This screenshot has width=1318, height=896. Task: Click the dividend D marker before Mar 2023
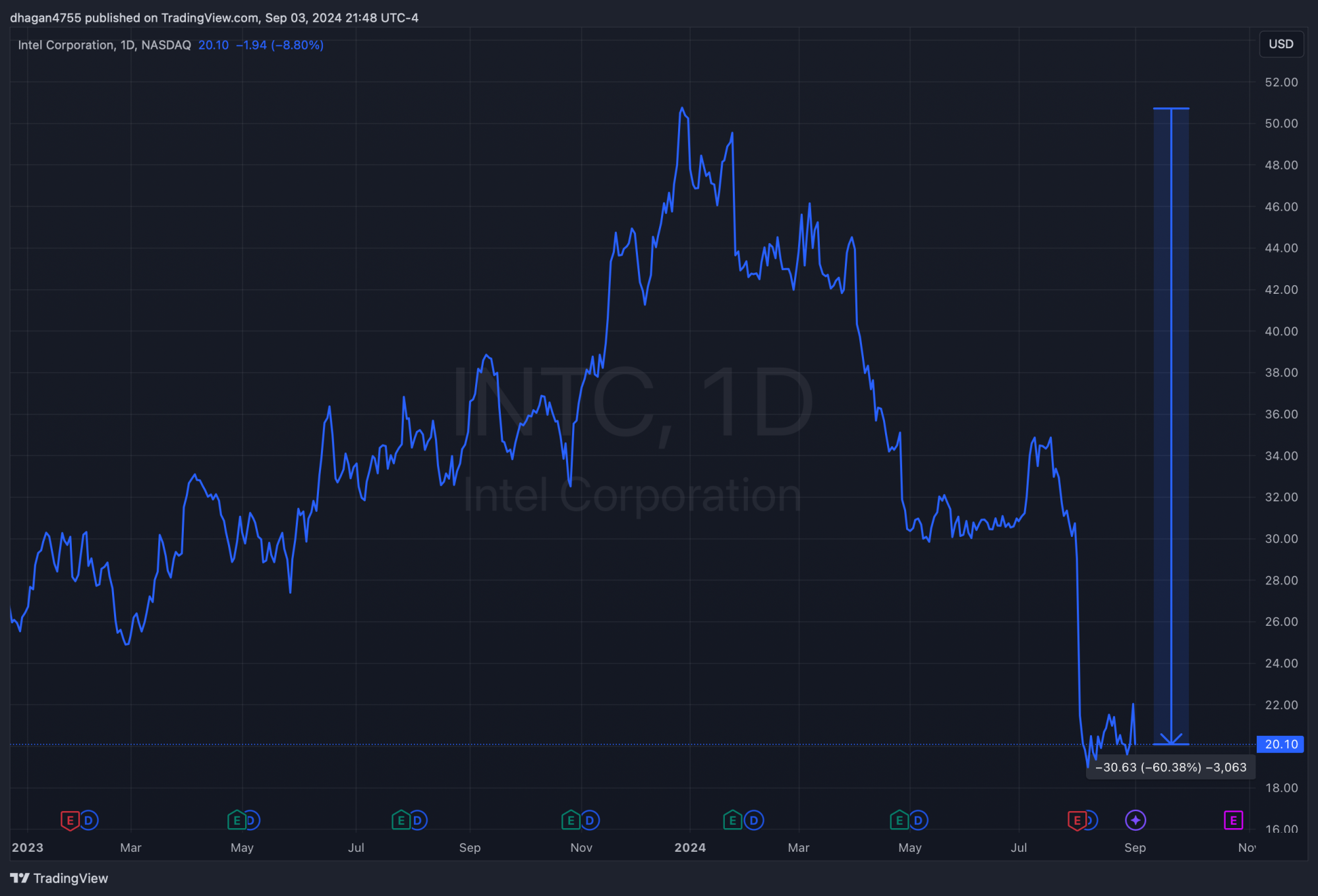tap(88, 820)
